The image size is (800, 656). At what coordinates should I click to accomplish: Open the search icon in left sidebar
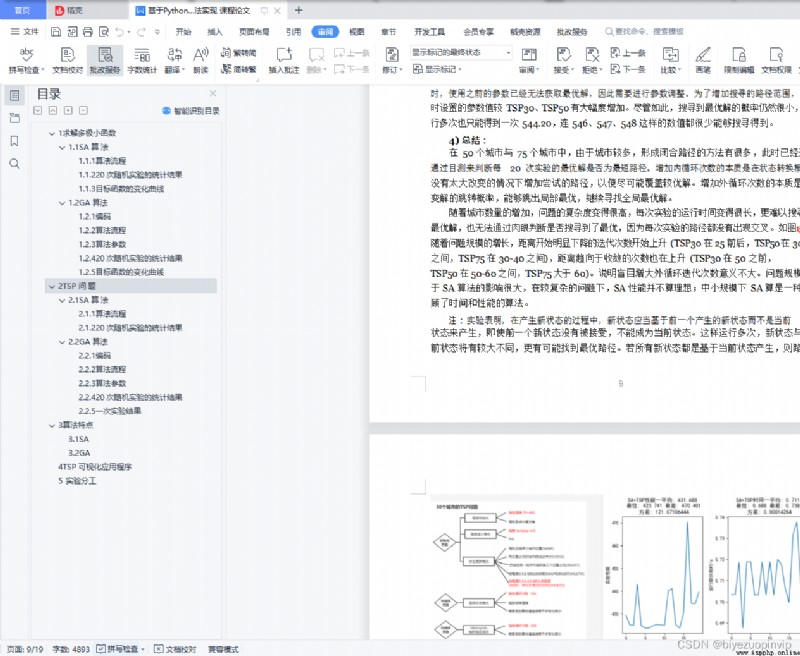click(x=14, y=163)
